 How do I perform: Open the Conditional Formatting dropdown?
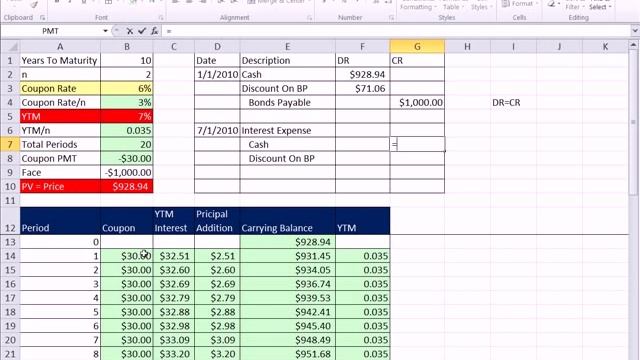pos(418,7)
